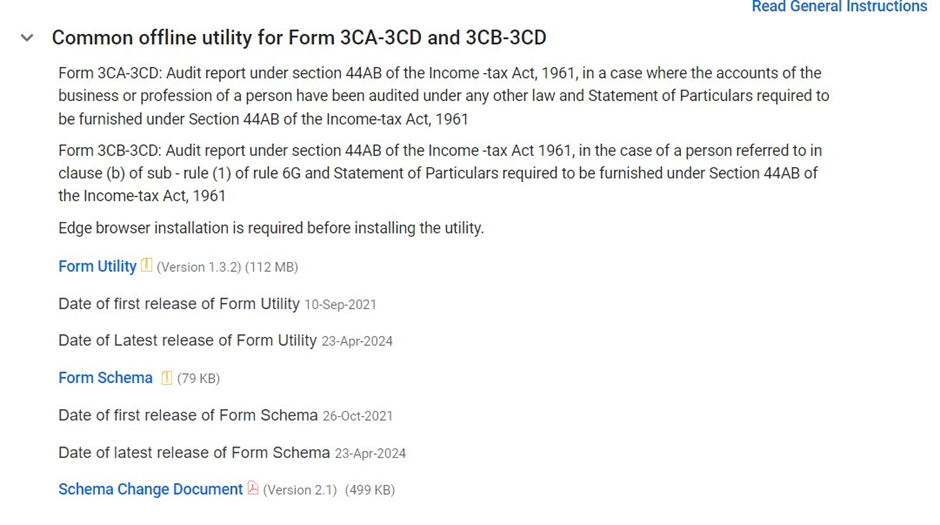Viewport: 940px width, 525px height.
Task: Collapse the Common offline utility section chevron
Action: pos(27,38)
